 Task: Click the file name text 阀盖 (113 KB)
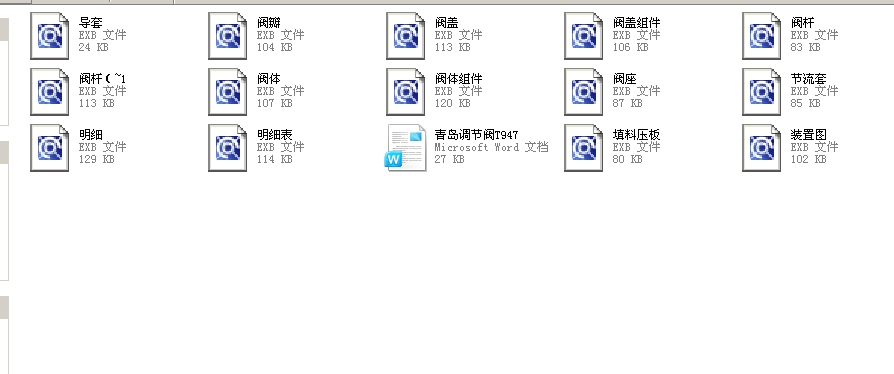(446, 23)
